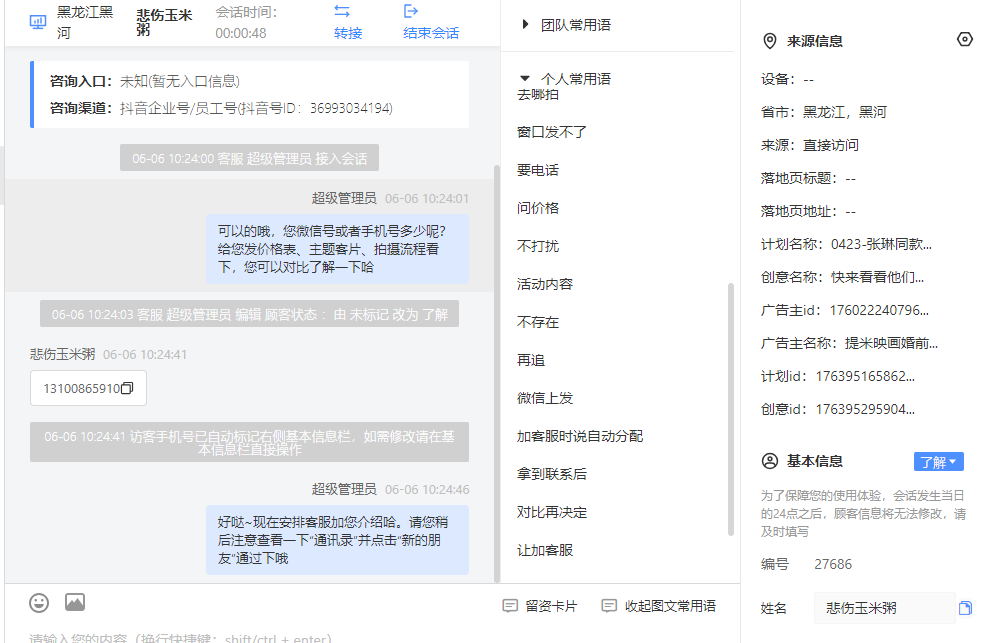Viewport: 993px width, 643px height.
Task: Click the 计划id 176395165862 value
Action: coord(865,376)
